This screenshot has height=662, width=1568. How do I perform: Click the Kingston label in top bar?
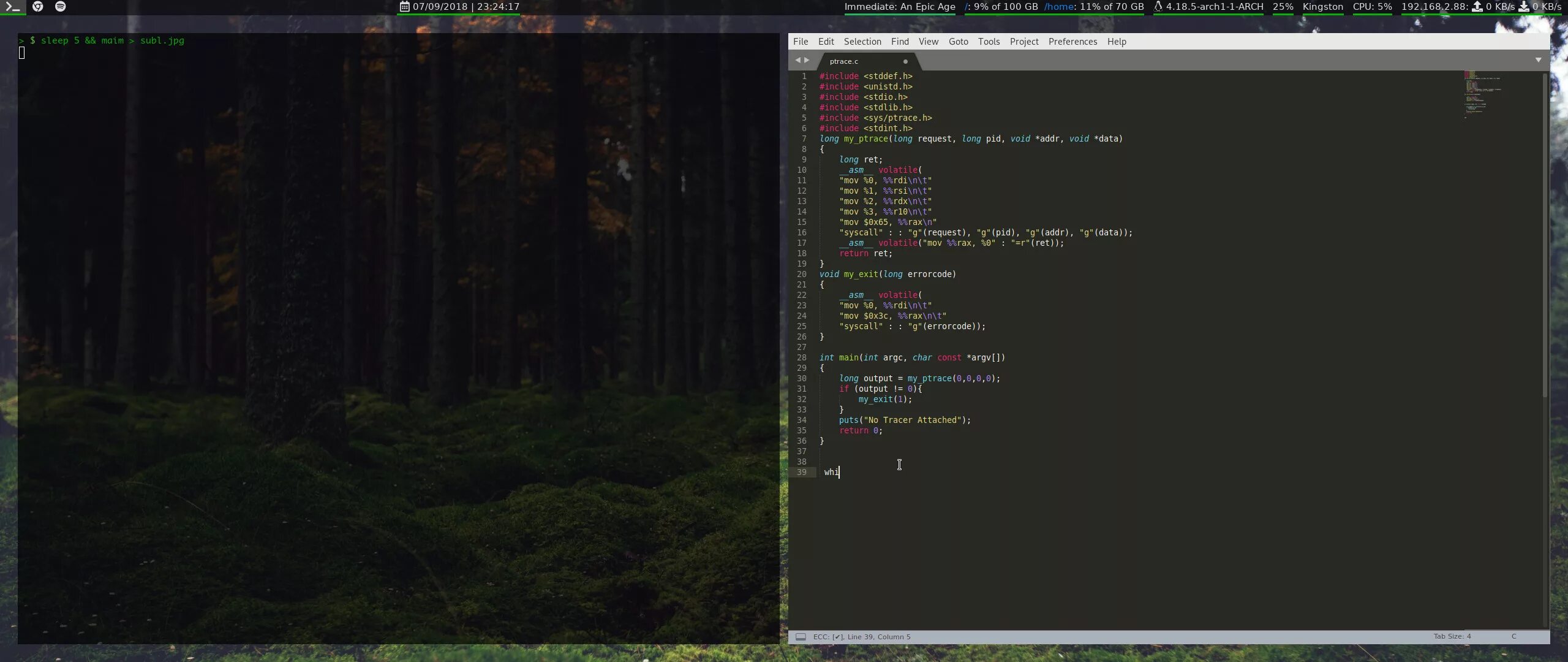(1322, 7)
